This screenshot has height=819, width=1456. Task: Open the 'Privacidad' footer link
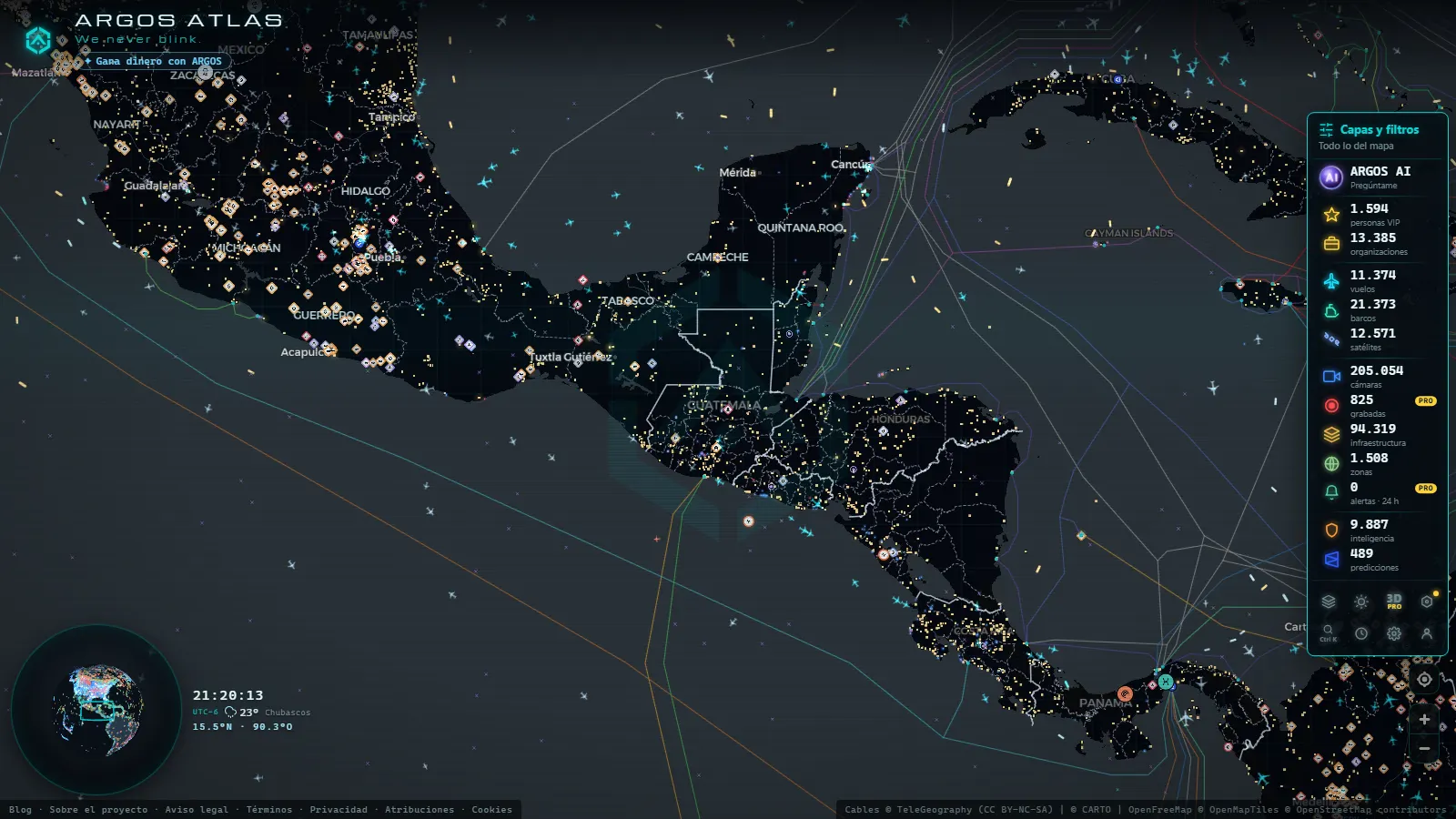coord(339,809)
